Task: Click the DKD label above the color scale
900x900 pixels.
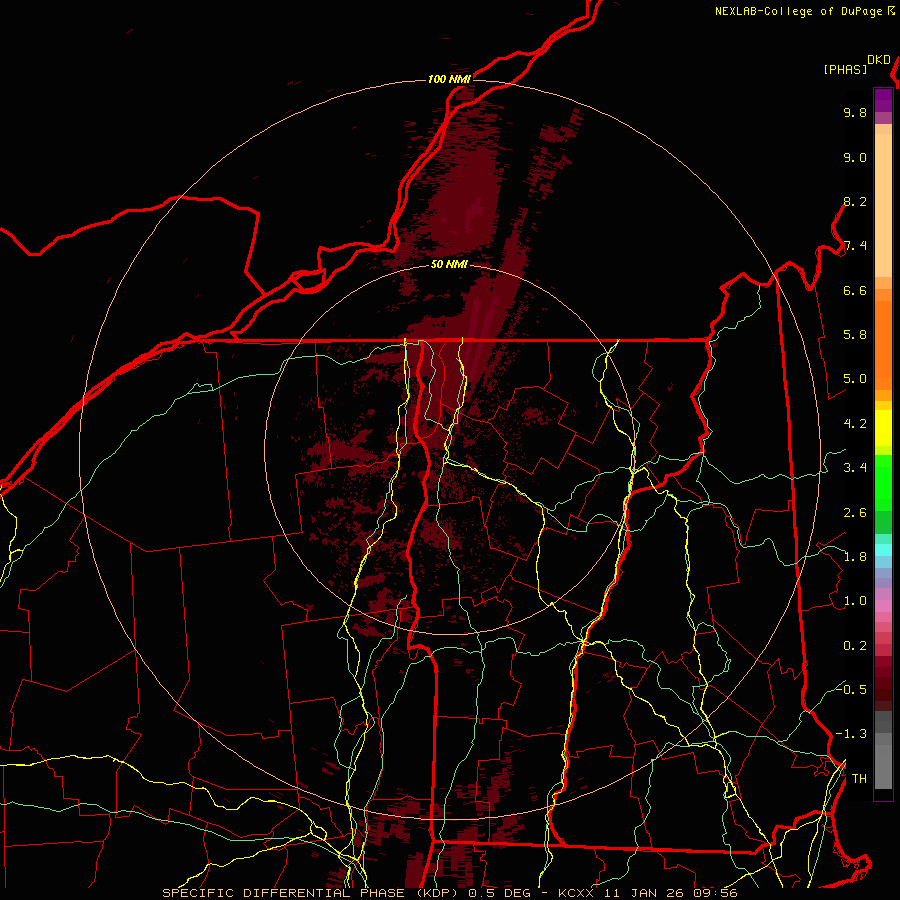Action: (879, 60)
